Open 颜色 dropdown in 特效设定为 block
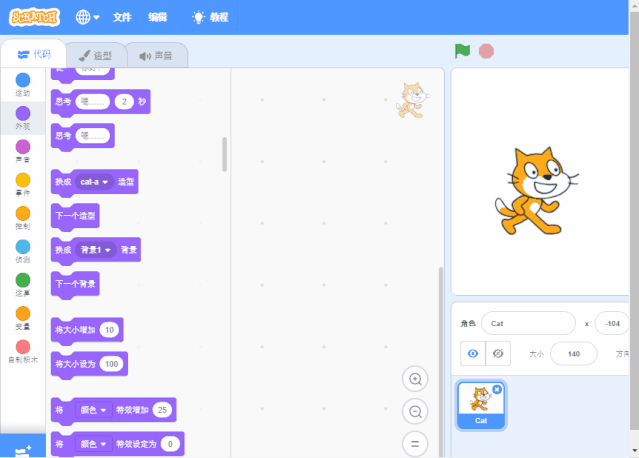 (93, 444)
